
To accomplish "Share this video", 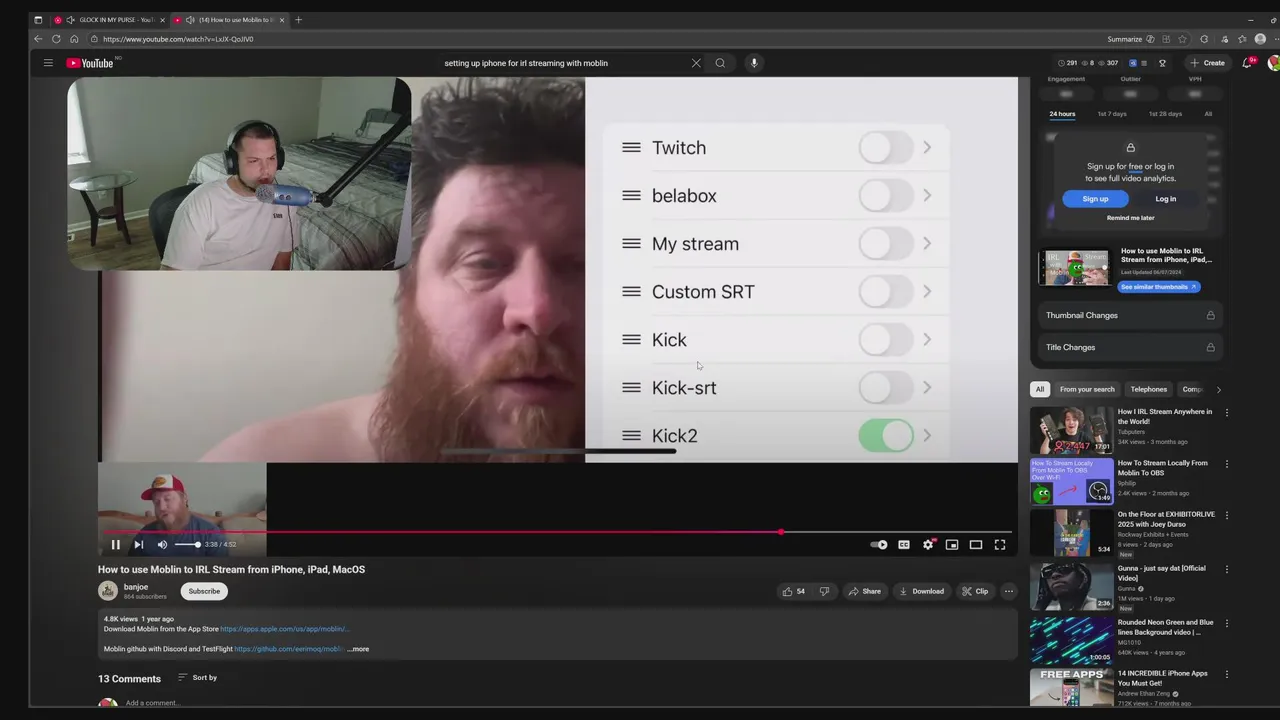I will coord(864,591).
